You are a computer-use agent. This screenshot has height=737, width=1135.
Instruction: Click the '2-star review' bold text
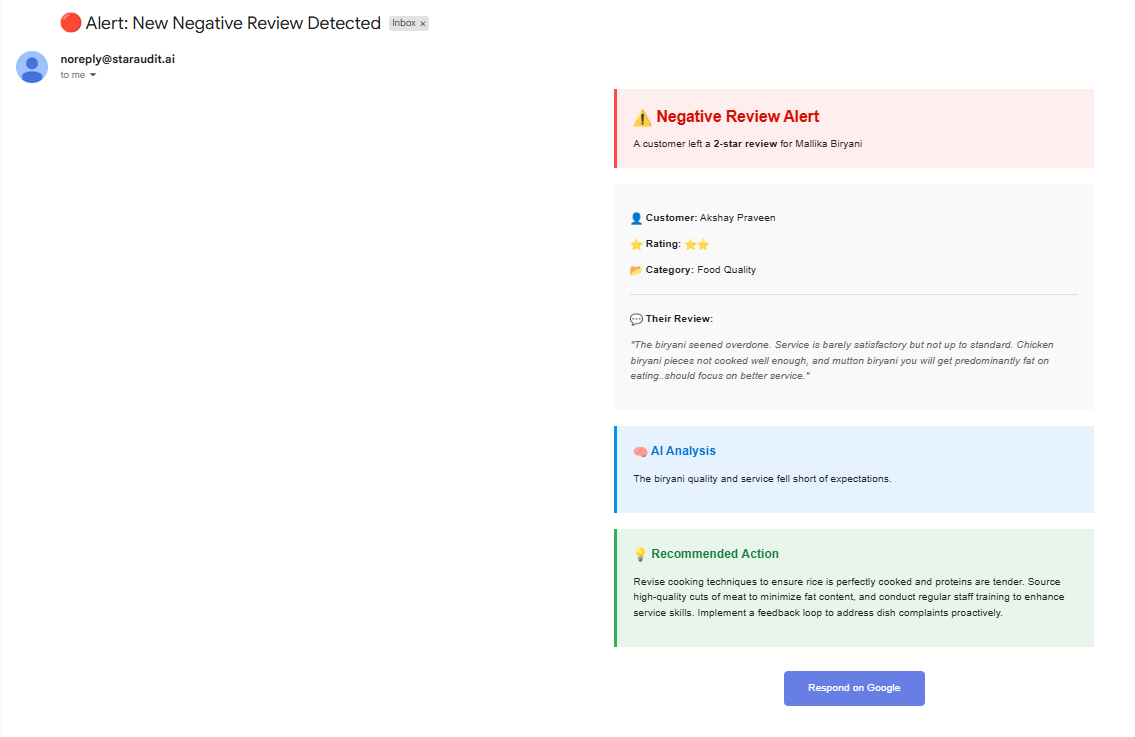point(745,144)
